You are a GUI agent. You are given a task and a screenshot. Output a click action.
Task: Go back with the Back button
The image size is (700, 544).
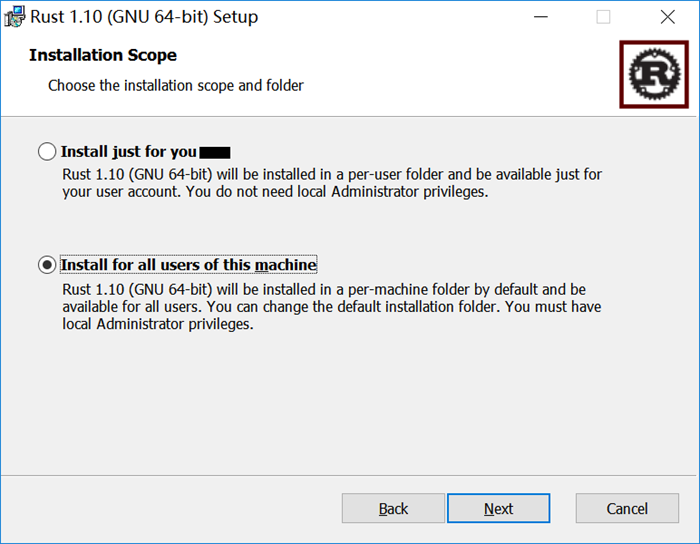click(x=393, y=508)
